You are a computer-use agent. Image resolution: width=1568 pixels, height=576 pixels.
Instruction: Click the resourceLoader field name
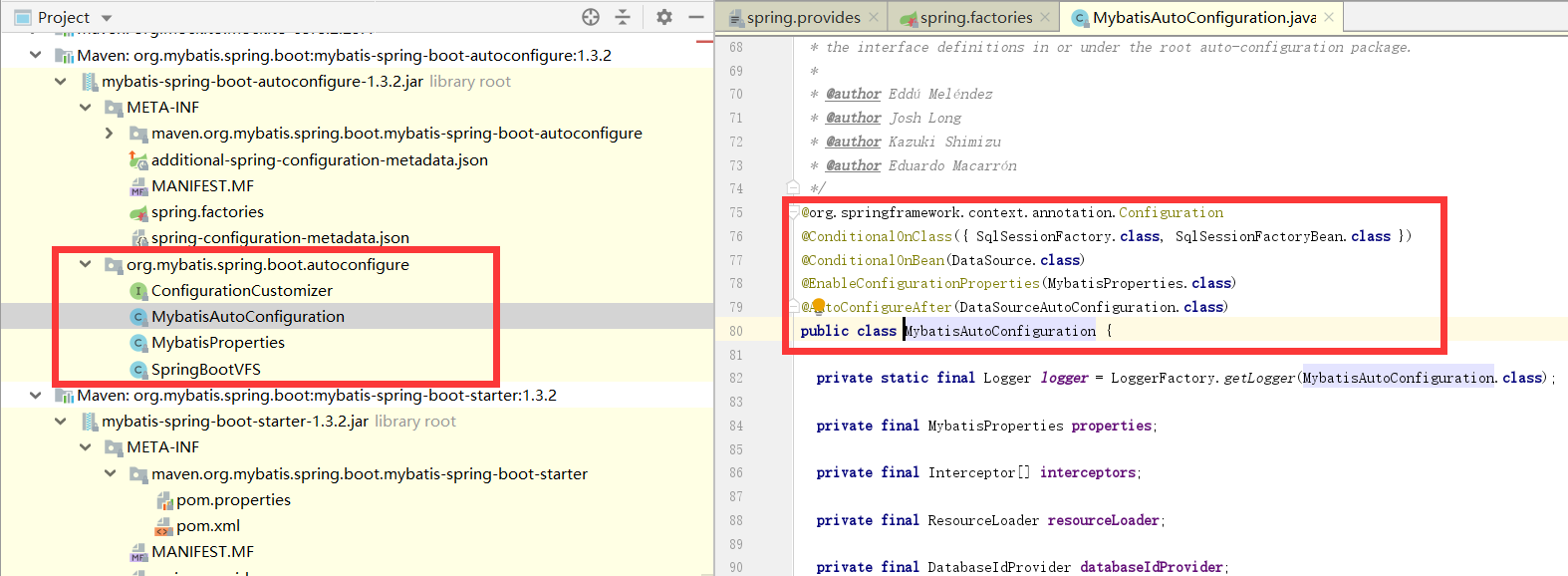click(x=1104, y=520)
